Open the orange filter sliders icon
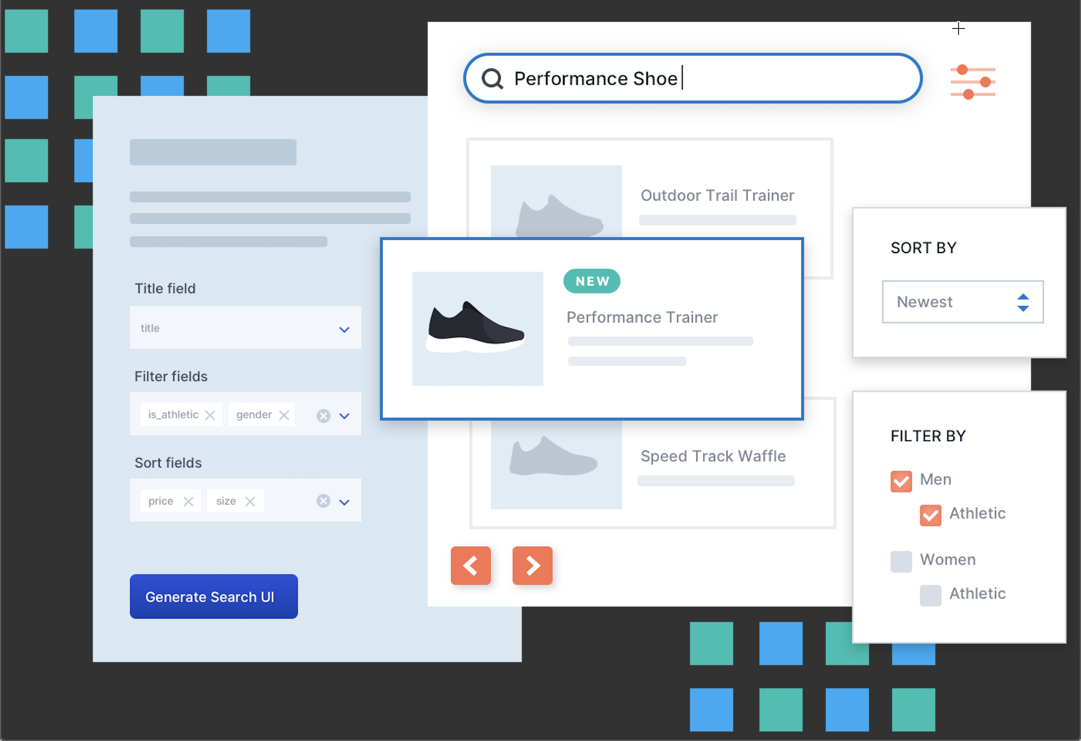This screenshot has height=741, width=1081. coord(972,82)
